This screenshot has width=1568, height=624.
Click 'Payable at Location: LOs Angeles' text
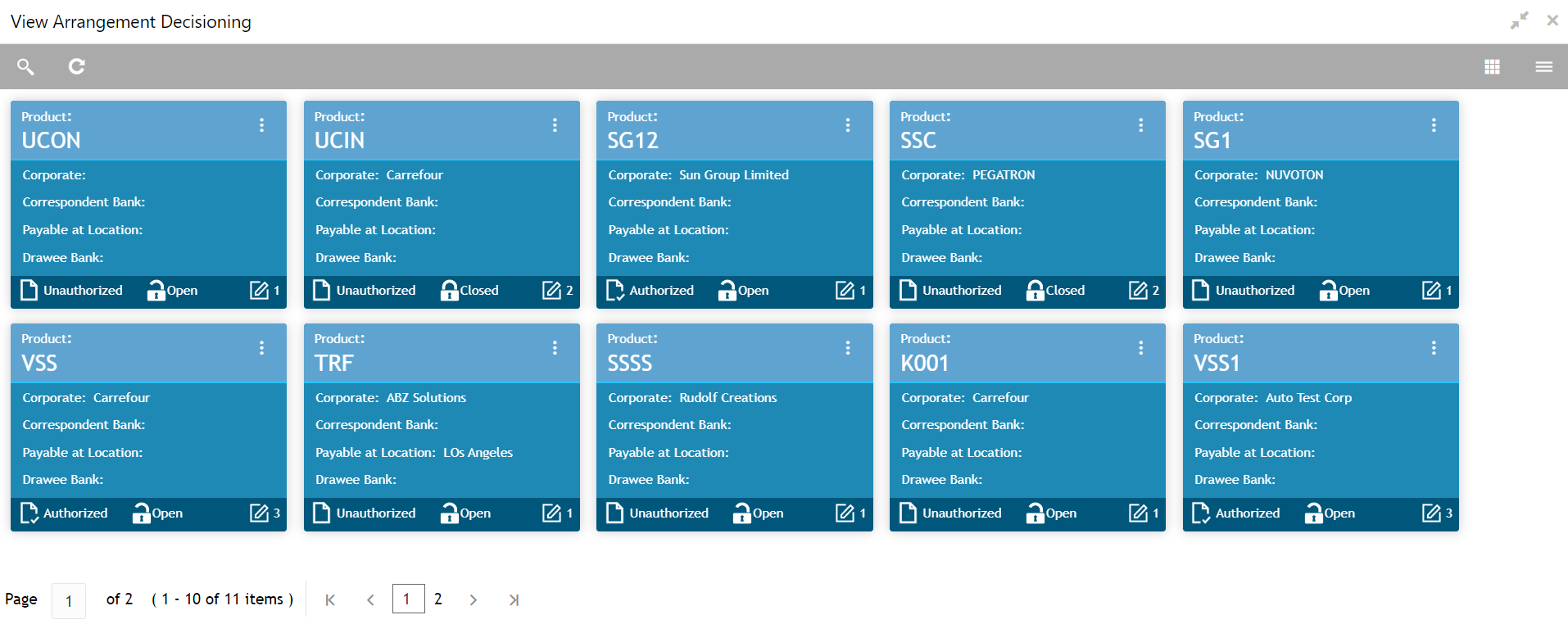(414, 452)
